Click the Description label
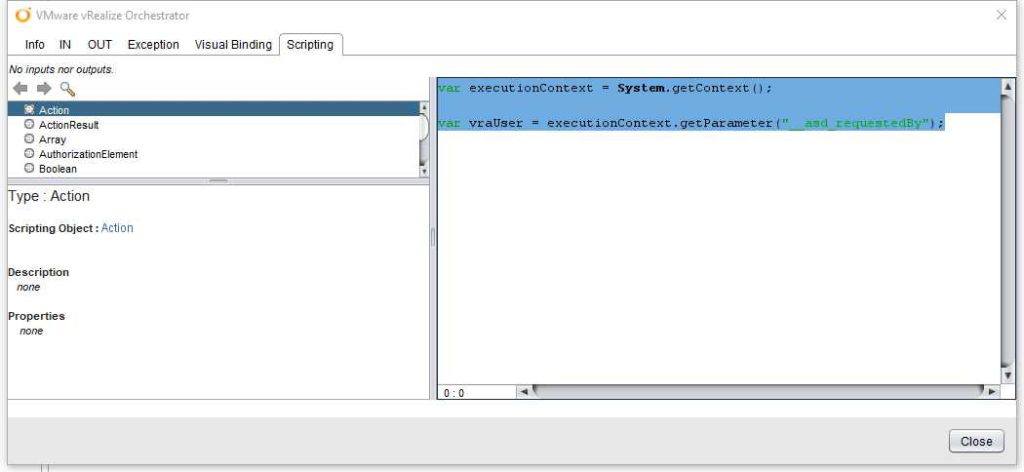The image size is (1024, 472). 39,272
